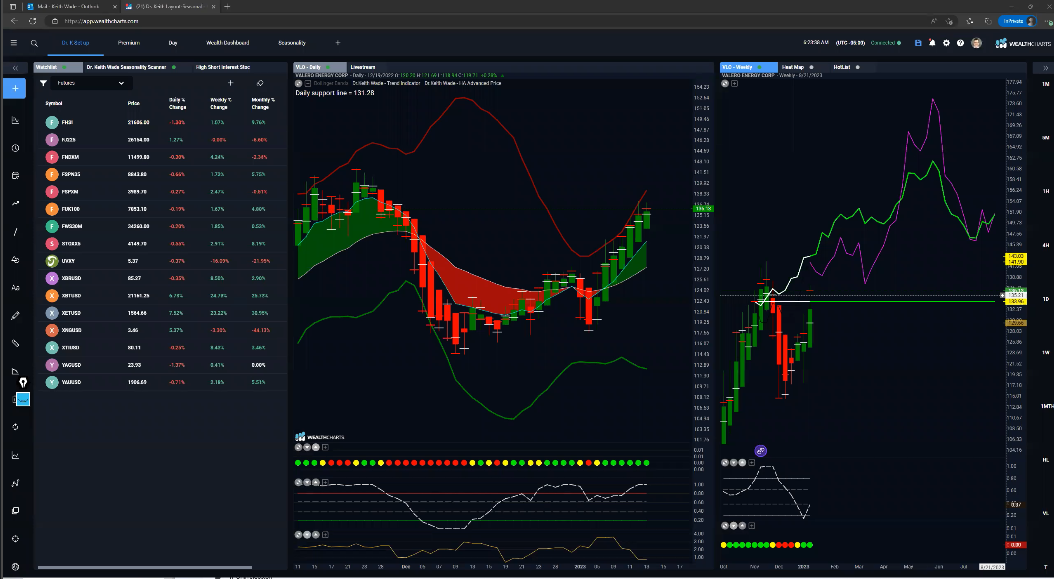This screenshot has width=1054, height=579.
Task: Click the UVXY row in watchlist
Action: click(x=161, y=261)
